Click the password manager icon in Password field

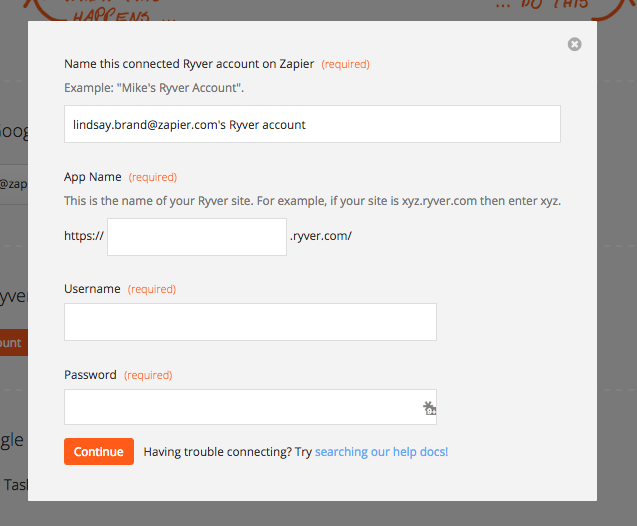(429, 408)
